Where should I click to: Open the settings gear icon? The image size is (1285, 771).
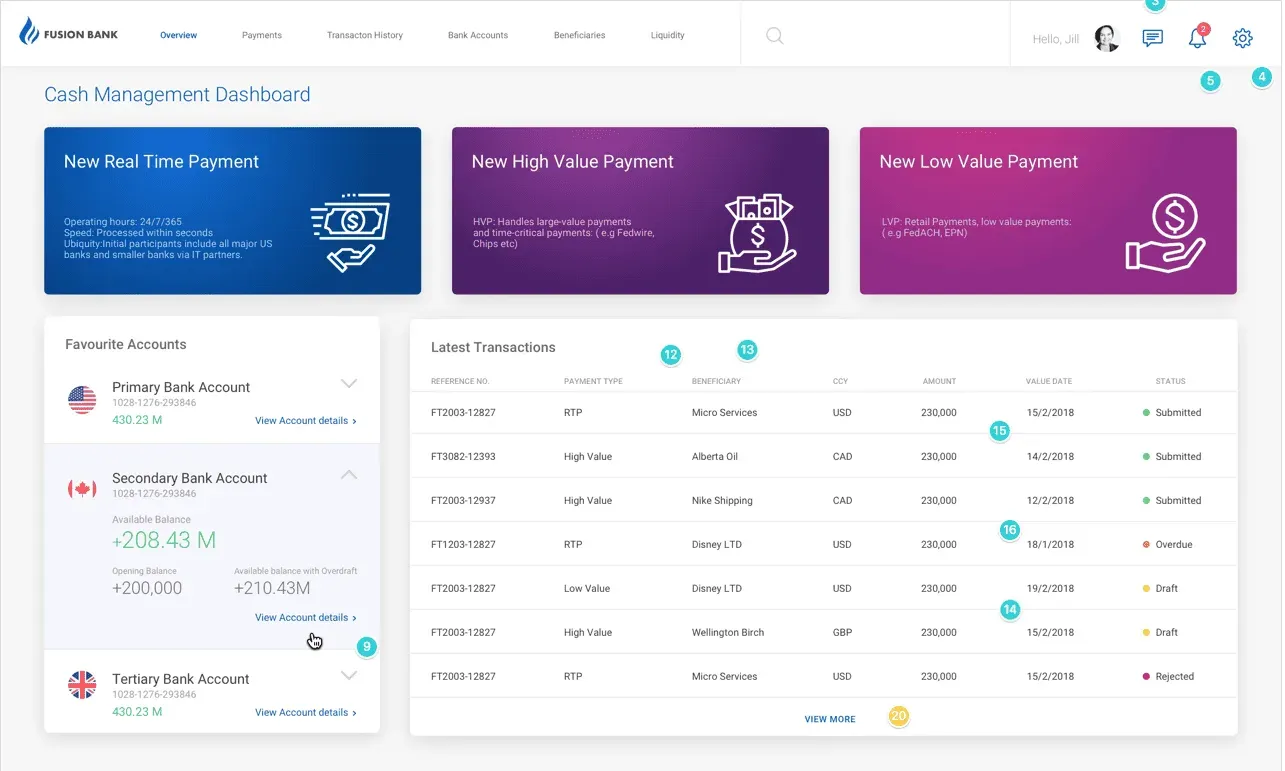pos(1243,38)
